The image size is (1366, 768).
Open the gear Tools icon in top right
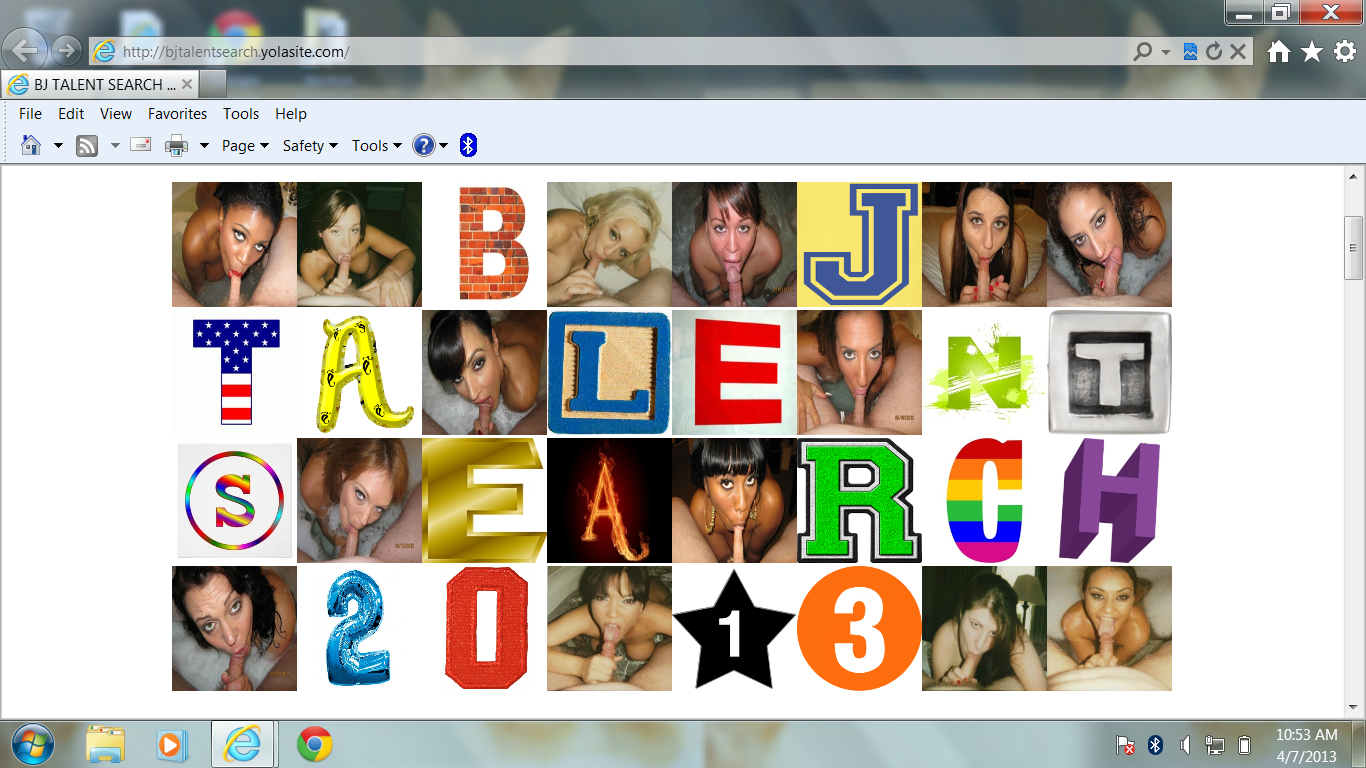pyautogui.click(x=1345, y=52)
